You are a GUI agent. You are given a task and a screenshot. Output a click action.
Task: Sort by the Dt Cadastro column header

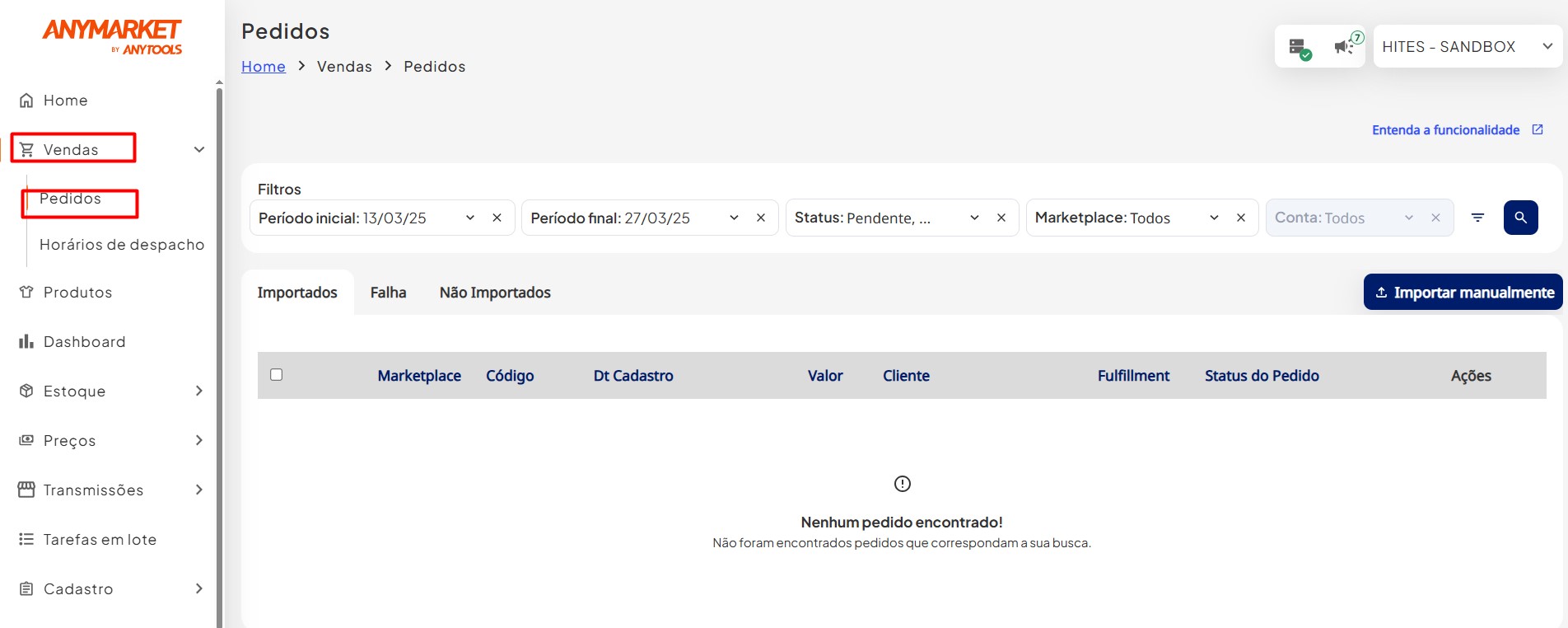pyautogui.click(x=633, y=376)
